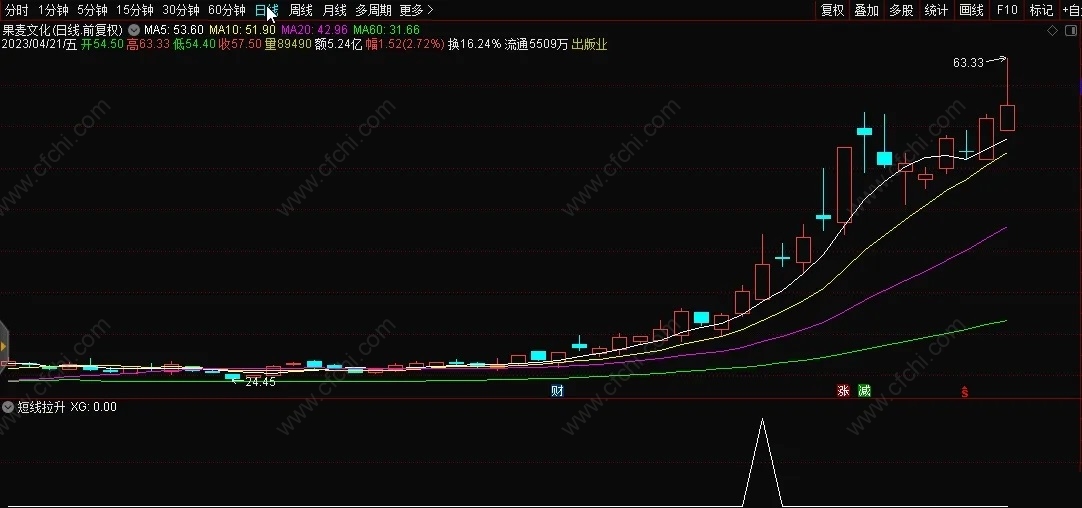Viewport: 1082px width, 508px height.
Task: Select the 30分钟 period tab
Action: tap(180, 10)
